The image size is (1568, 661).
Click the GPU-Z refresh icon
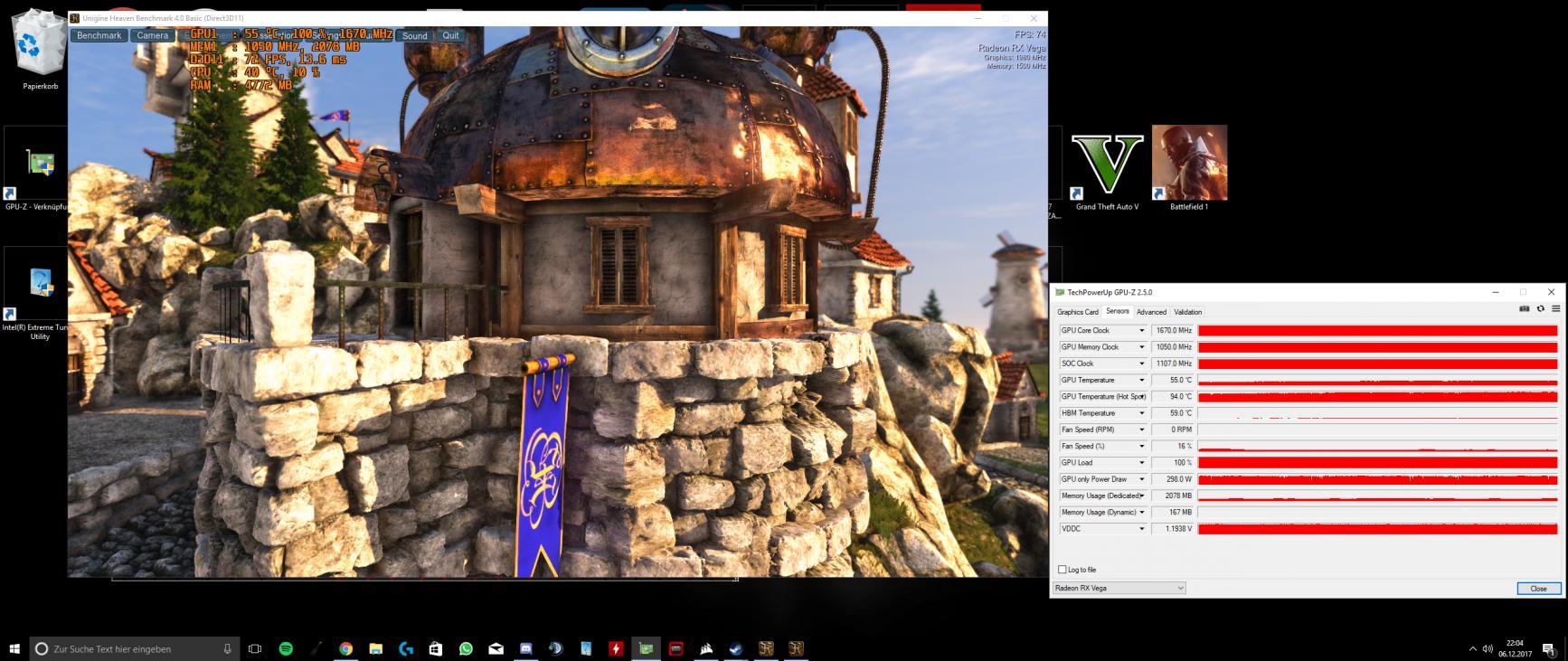(x=1541, y=309)
